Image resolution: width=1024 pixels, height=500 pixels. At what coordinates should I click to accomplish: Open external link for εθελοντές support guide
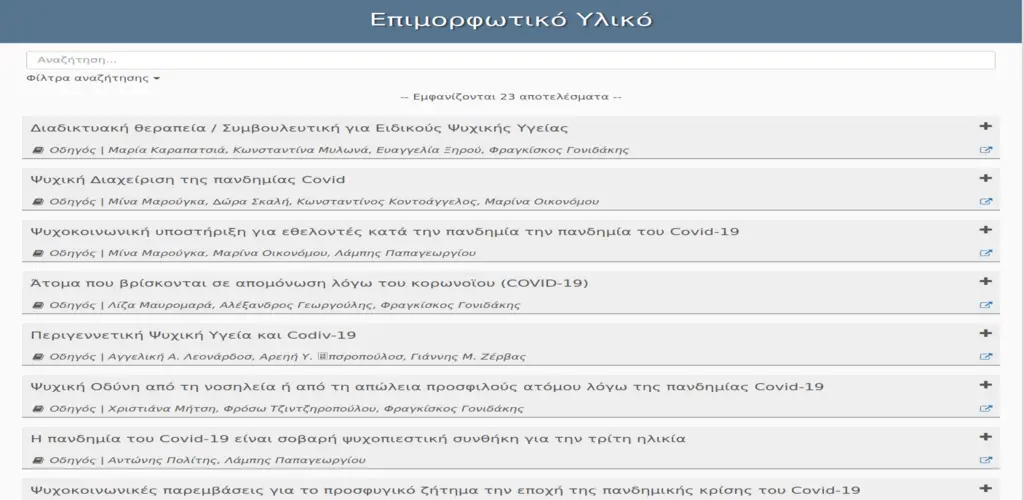[985, 253]
